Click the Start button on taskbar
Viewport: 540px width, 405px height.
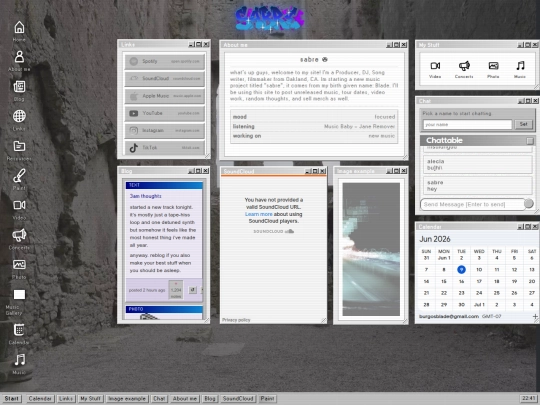(x=11, y=398)
